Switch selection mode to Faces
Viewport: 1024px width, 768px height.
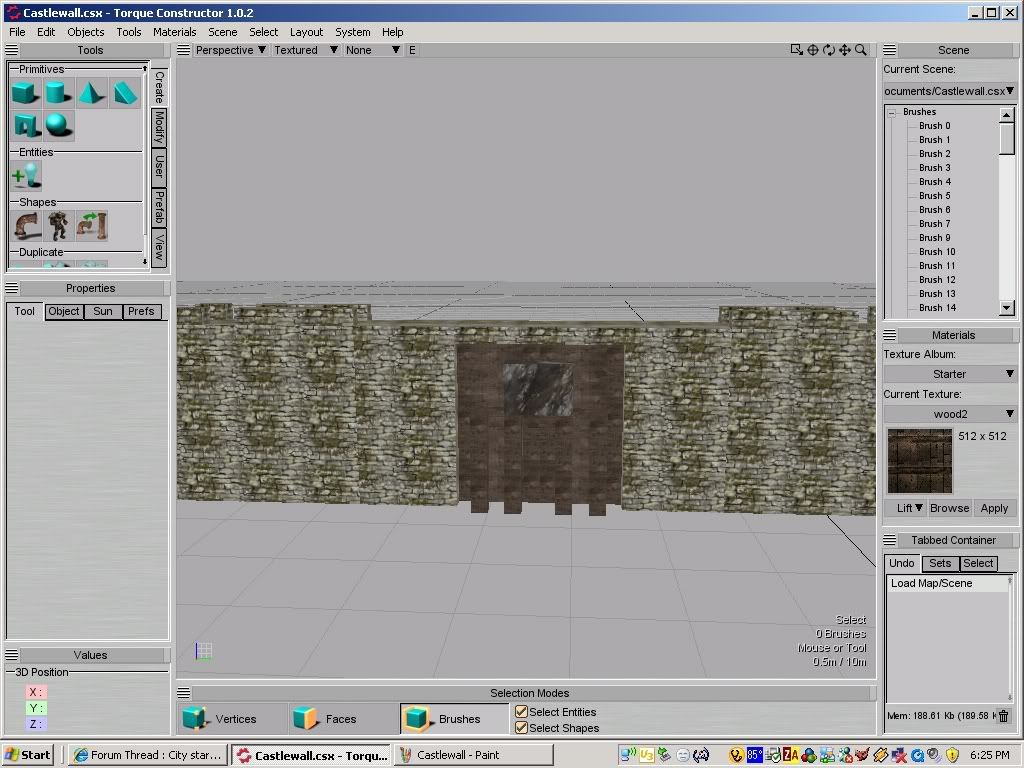coord(328,718)
